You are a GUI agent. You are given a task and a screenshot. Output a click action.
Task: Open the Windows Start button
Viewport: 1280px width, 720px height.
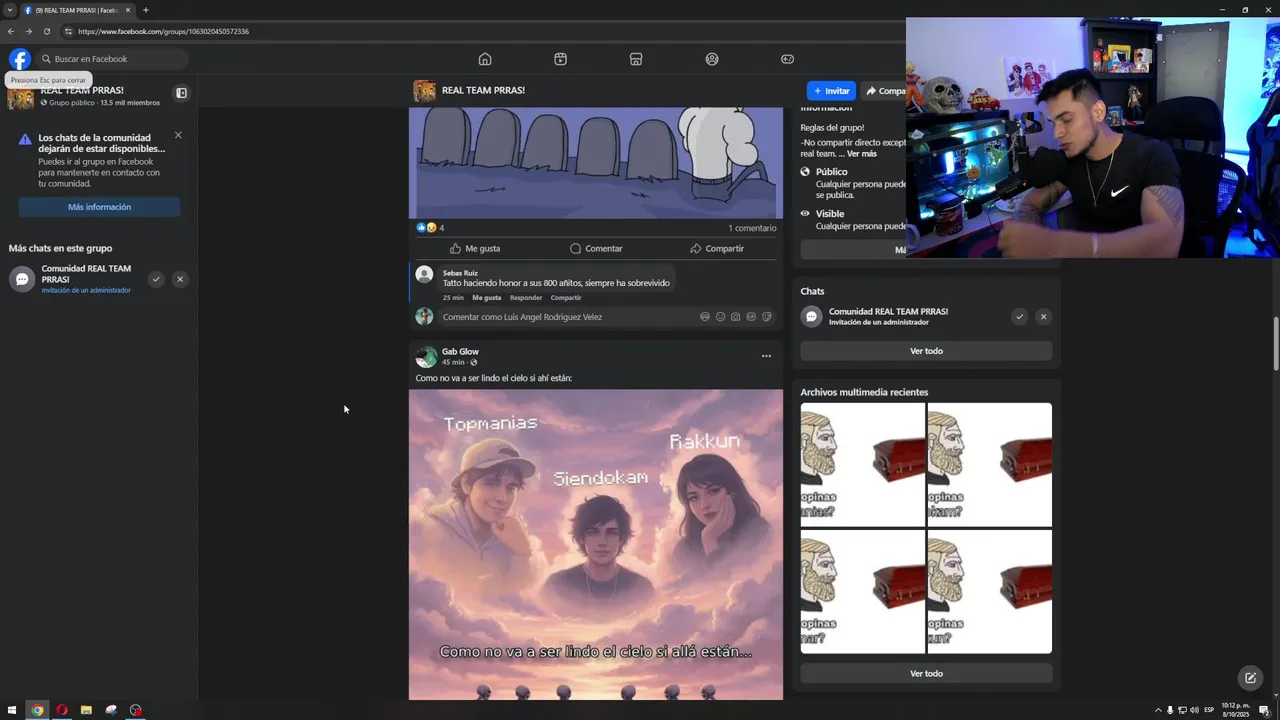click(x=12, y=710)
